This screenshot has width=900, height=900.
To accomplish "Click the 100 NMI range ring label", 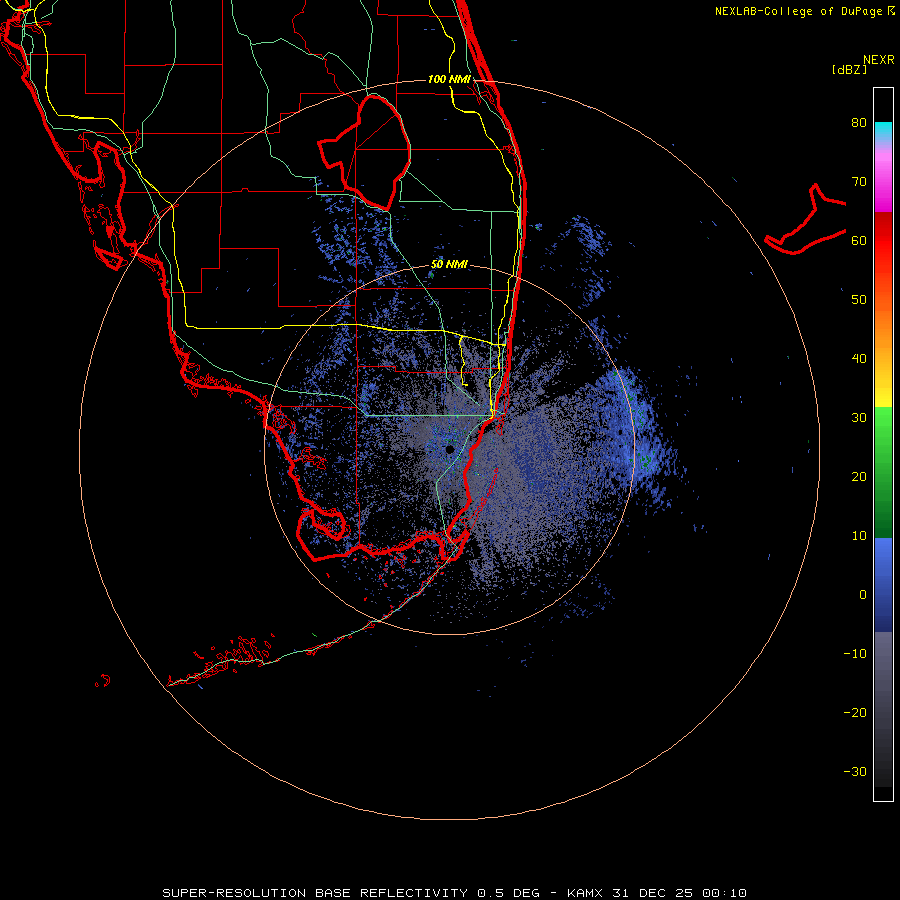I will click(x=449, y=79).
